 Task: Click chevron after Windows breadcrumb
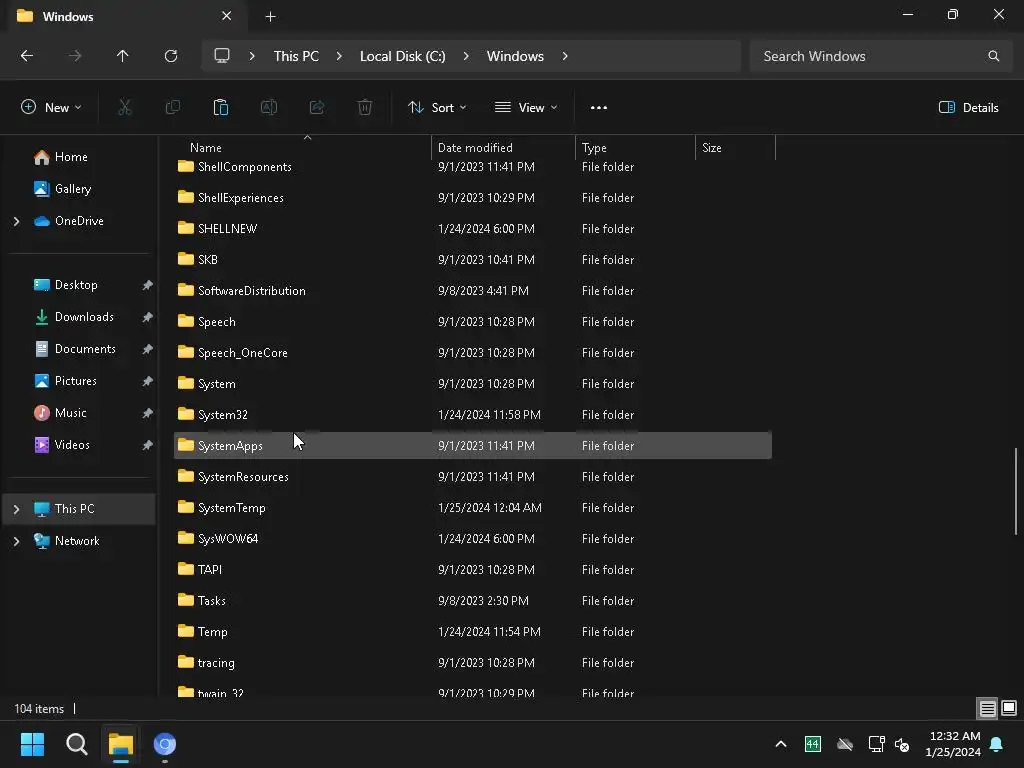pyautogui.click(x=565, y=56)
